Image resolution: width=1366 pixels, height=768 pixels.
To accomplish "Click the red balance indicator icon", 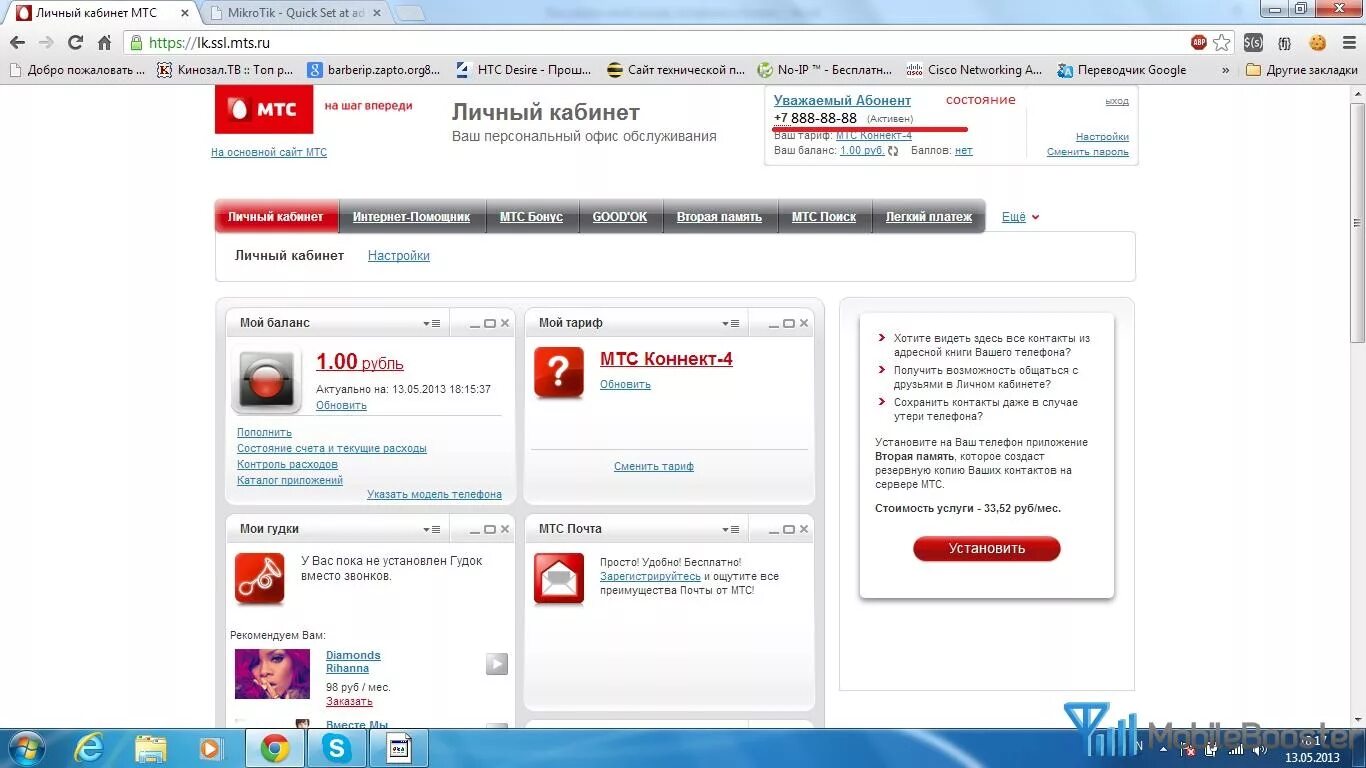I will [266, 380].
